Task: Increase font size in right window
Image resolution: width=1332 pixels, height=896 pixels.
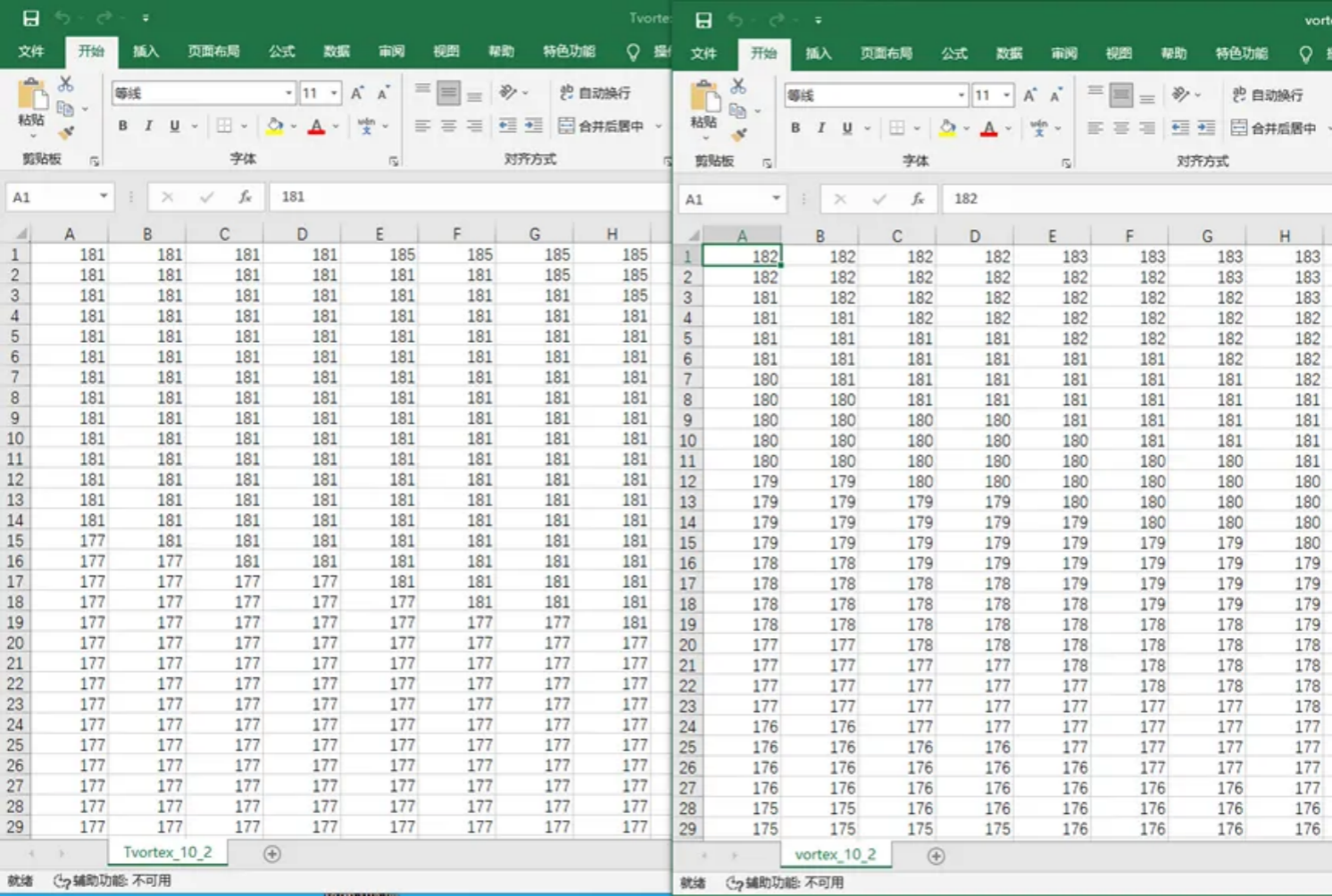Action: [x=1029, y=95]
